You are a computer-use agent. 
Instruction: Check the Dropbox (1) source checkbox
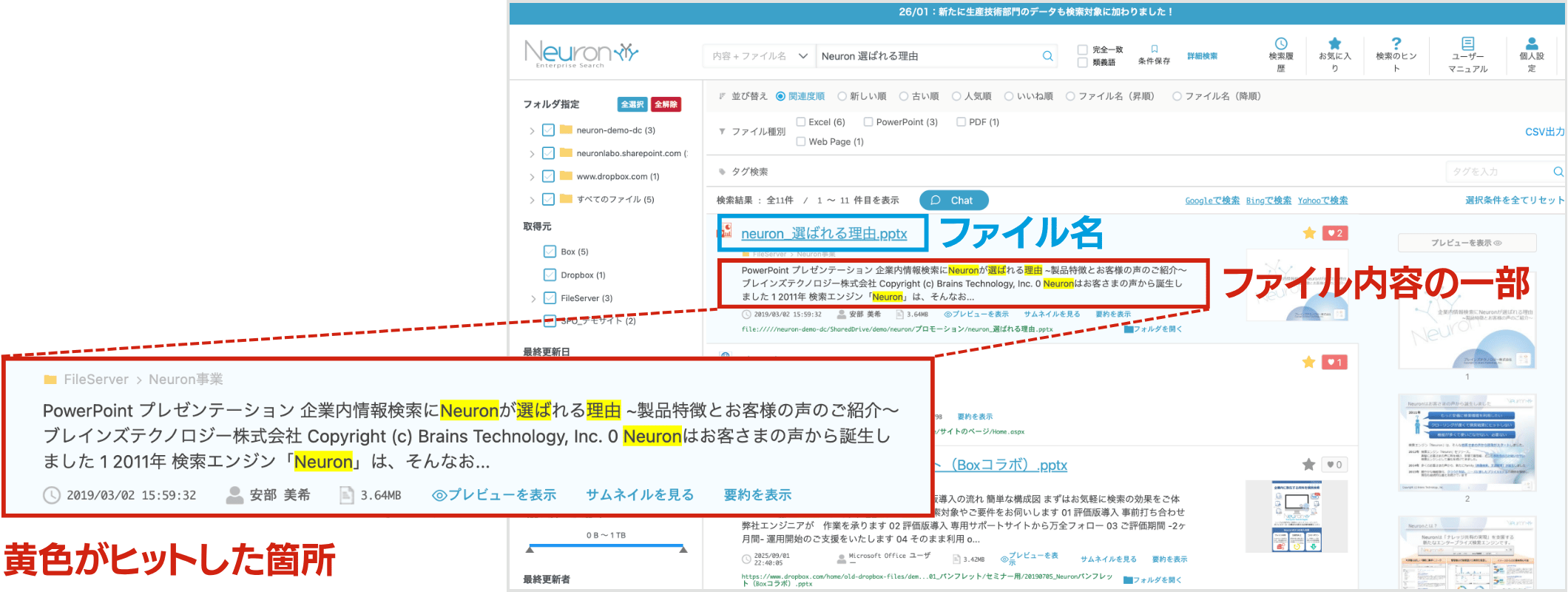[550, 275]
